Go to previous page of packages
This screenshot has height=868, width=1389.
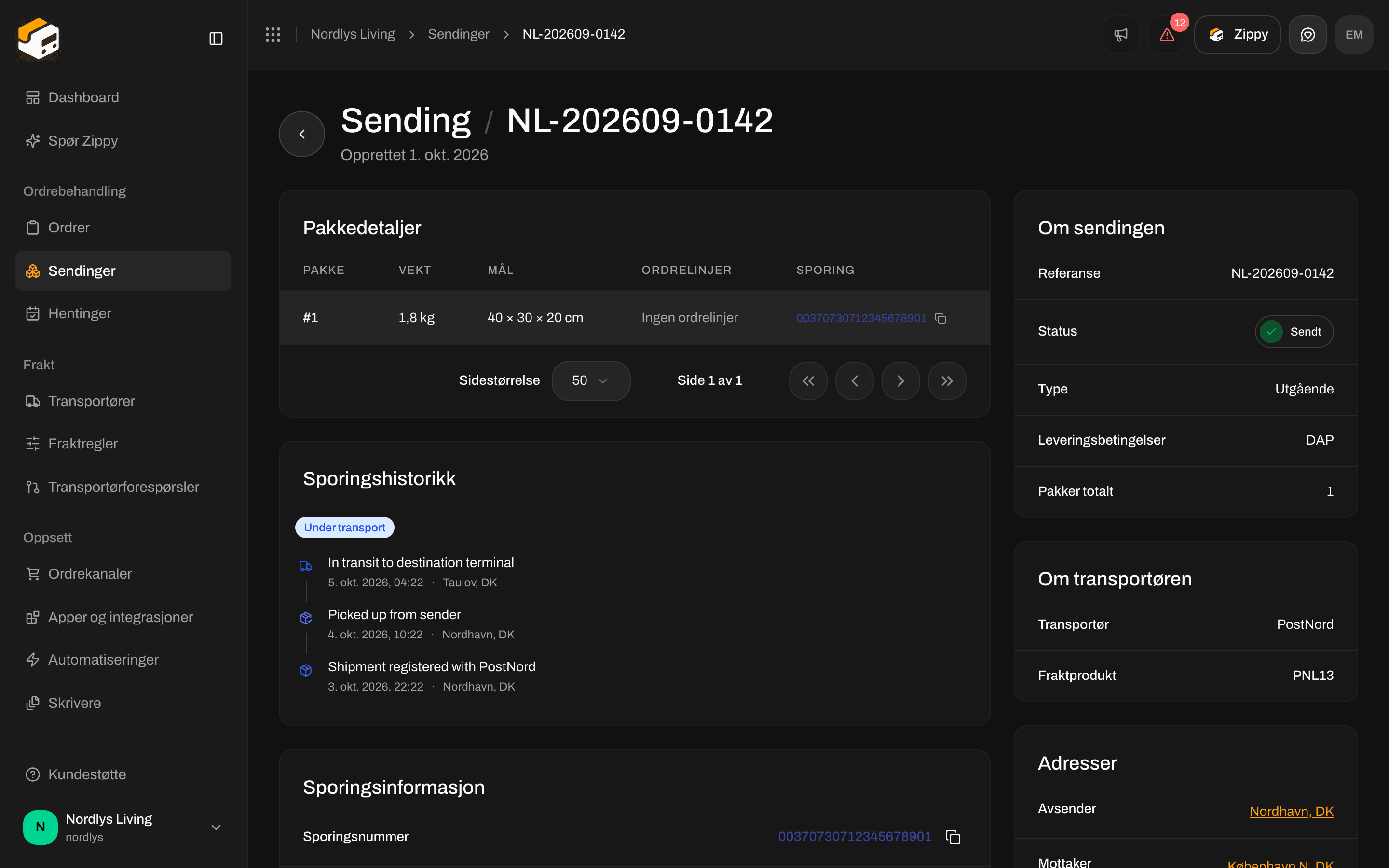point(854,380)
